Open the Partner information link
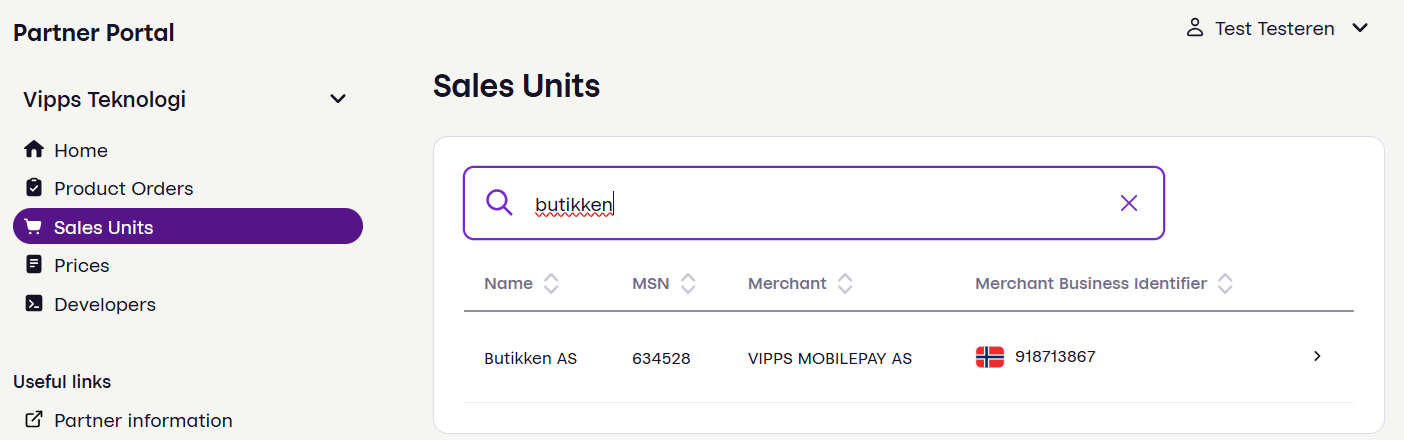The image size is (1404, 440). (x=143, y=420)
